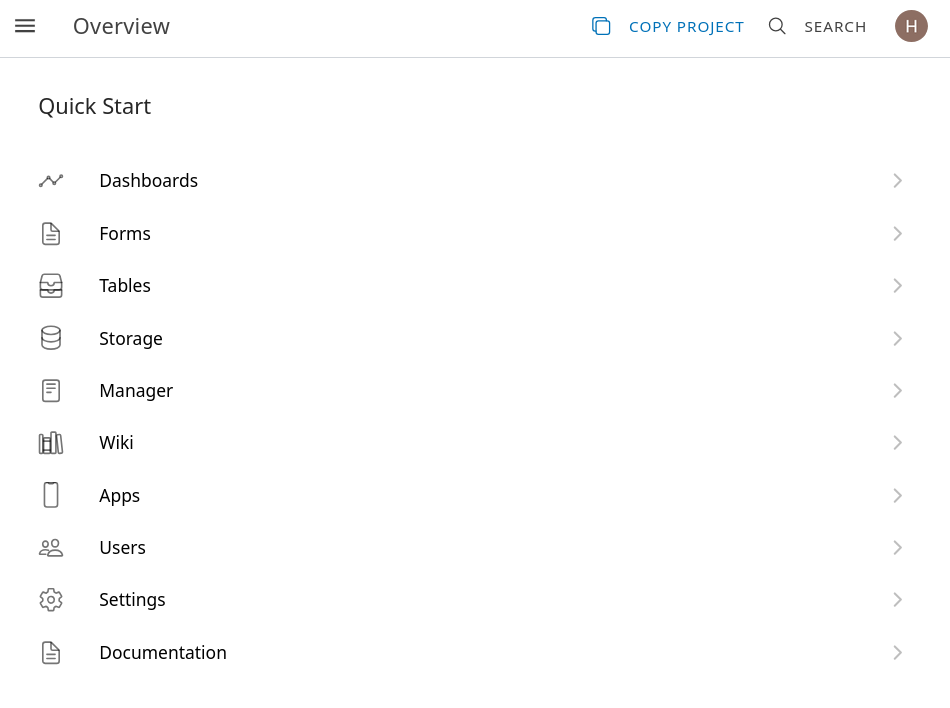Click the copy project icon
This screenshot has width=950, height=708.
click(601, 26)
